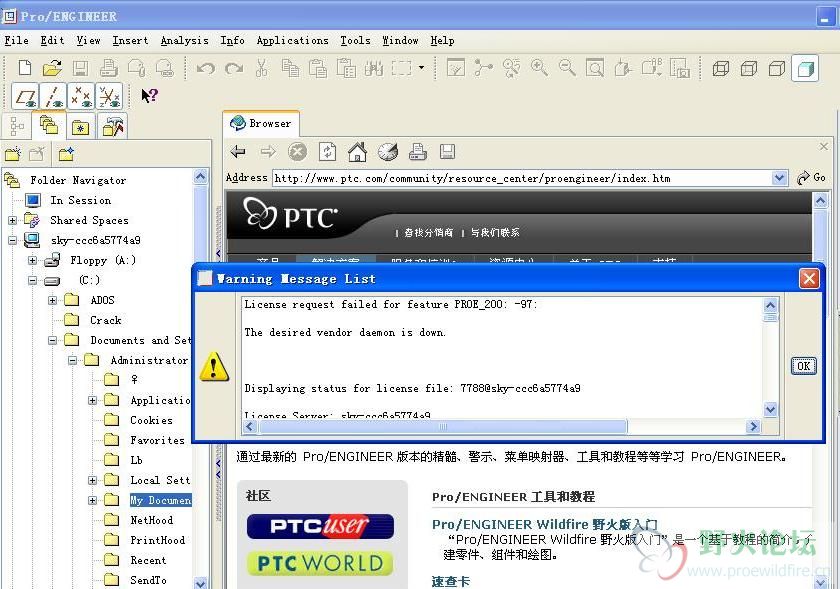Viewport: 840px width, 589px height.
Task: Collapse Documents and Settings node
Action: click(52, 340)
